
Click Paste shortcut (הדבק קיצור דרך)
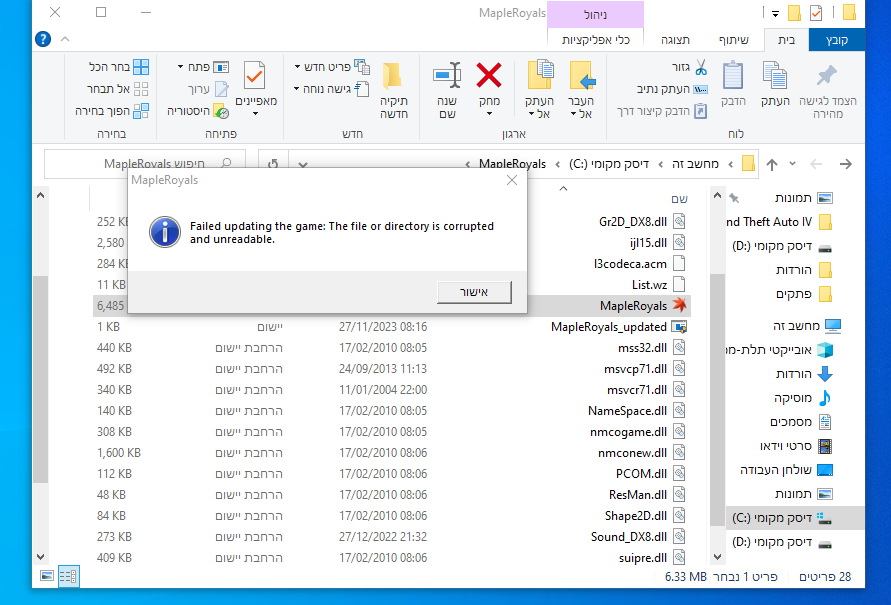[662, 111]
